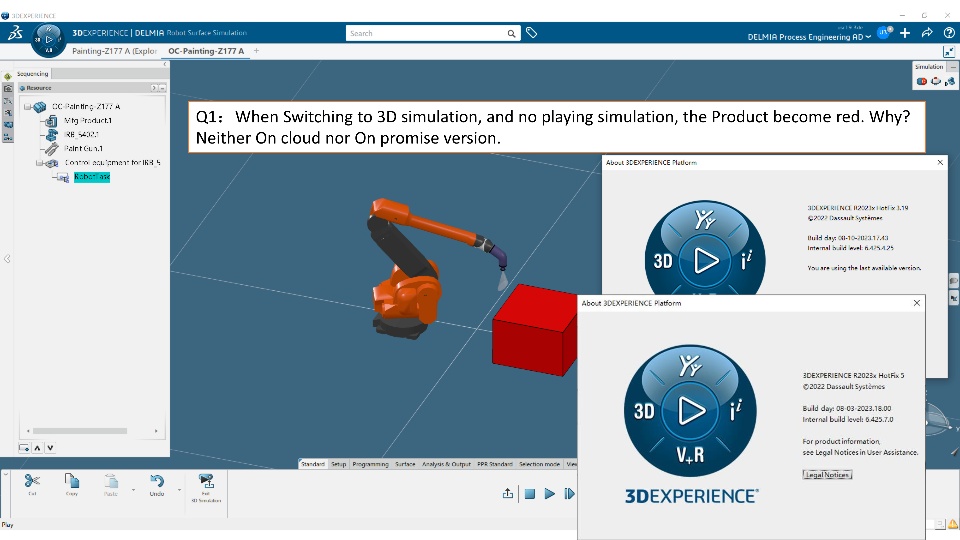Screen dimensions: 960x540
Task: Click the Resource panel help button
Action: tap(154, 88)
